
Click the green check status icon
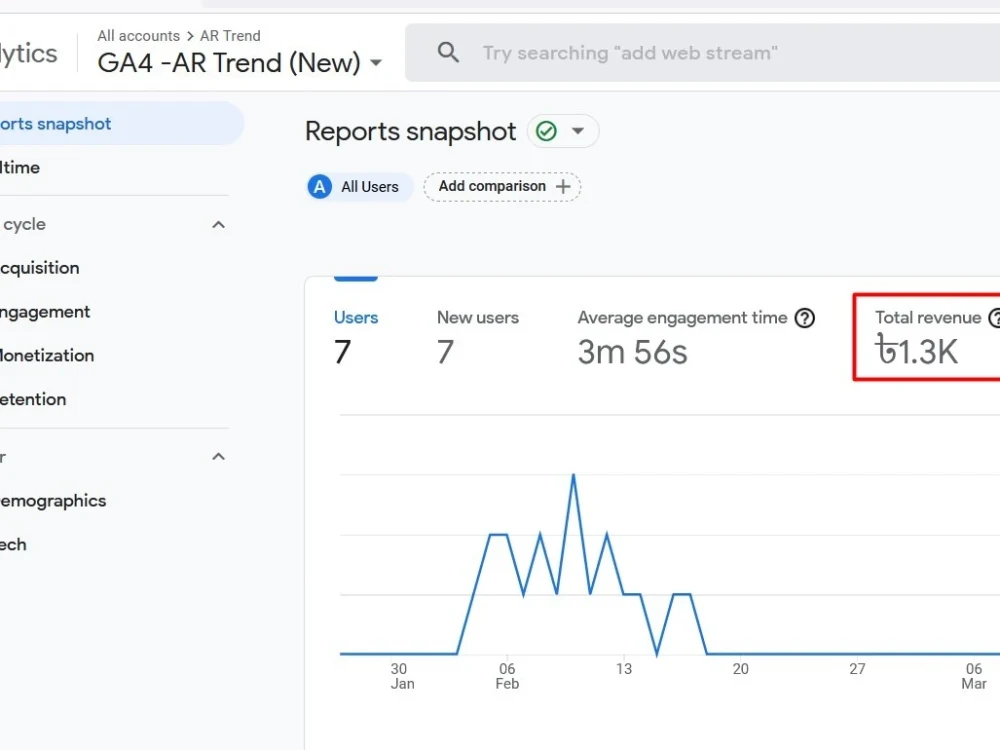(546, 131)
